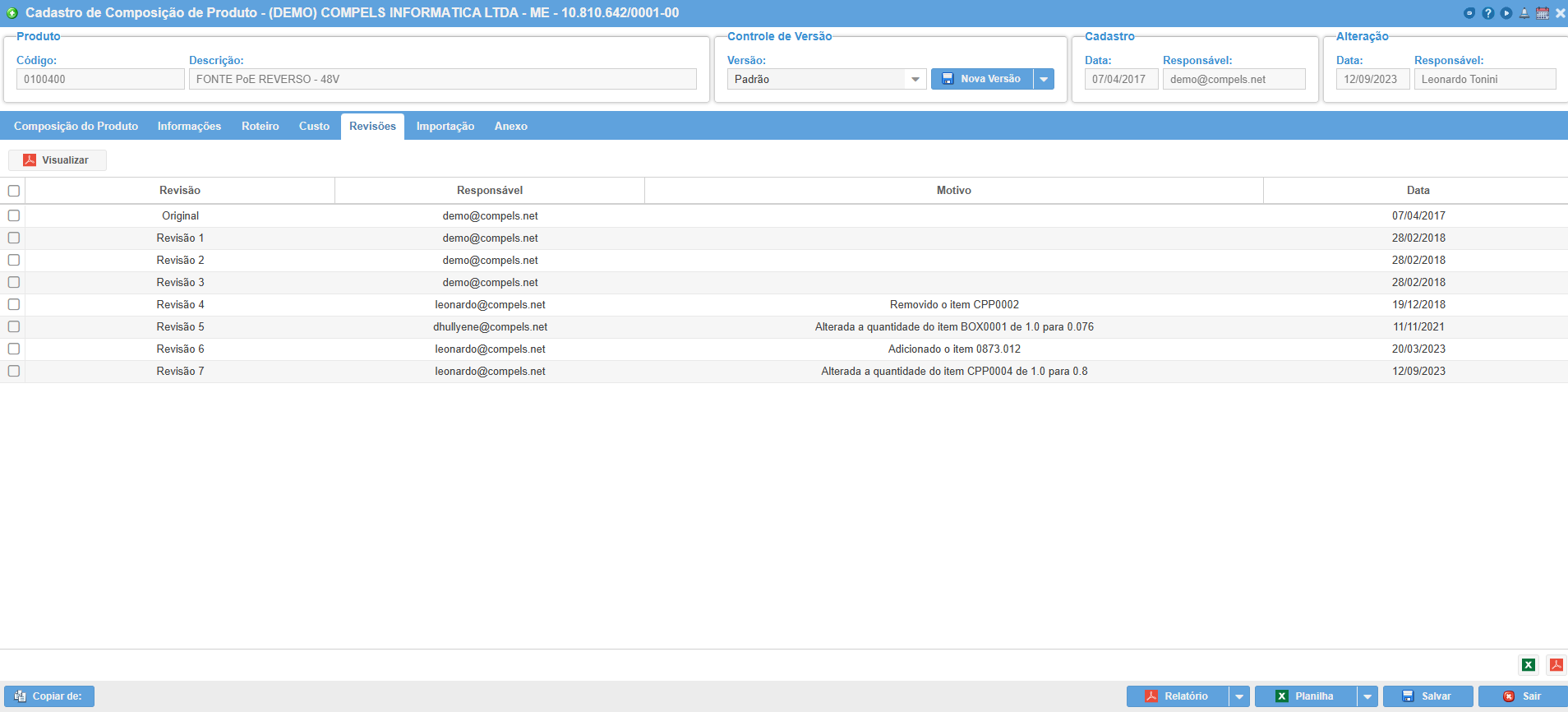Sort by the Data column header
The height and width of the screenshot is (712, 1568).
[1418, 191]
